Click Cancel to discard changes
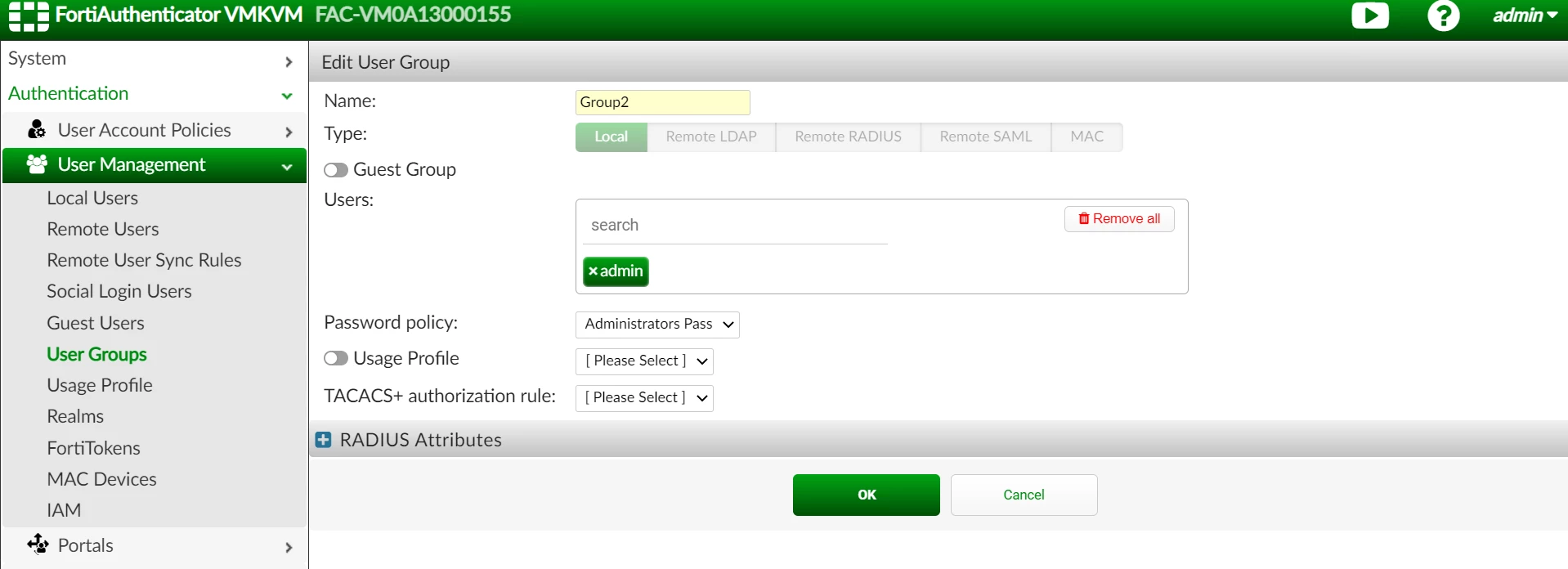This screenshot has width=1568, height=569. click(x=1024, y=495)
